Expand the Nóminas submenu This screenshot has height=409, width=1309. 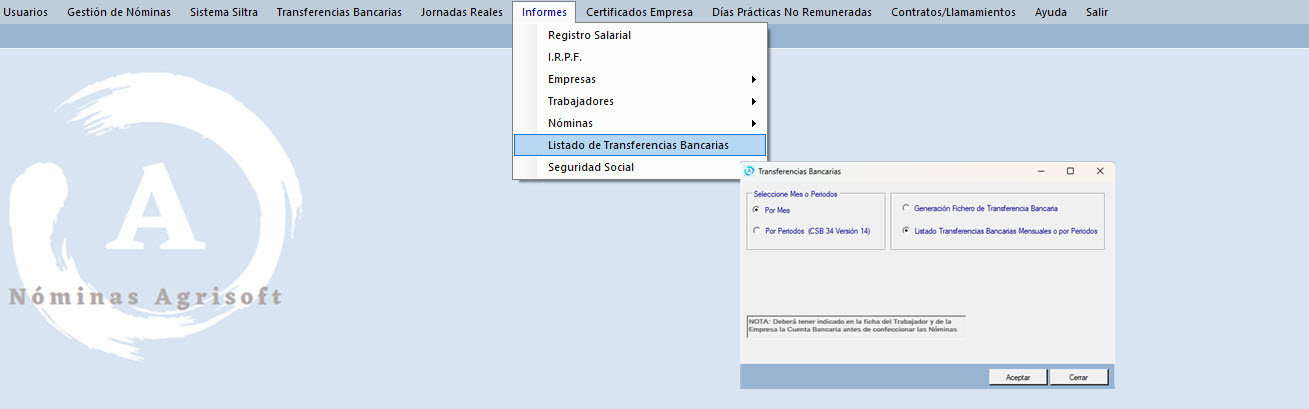pos(640,123)
